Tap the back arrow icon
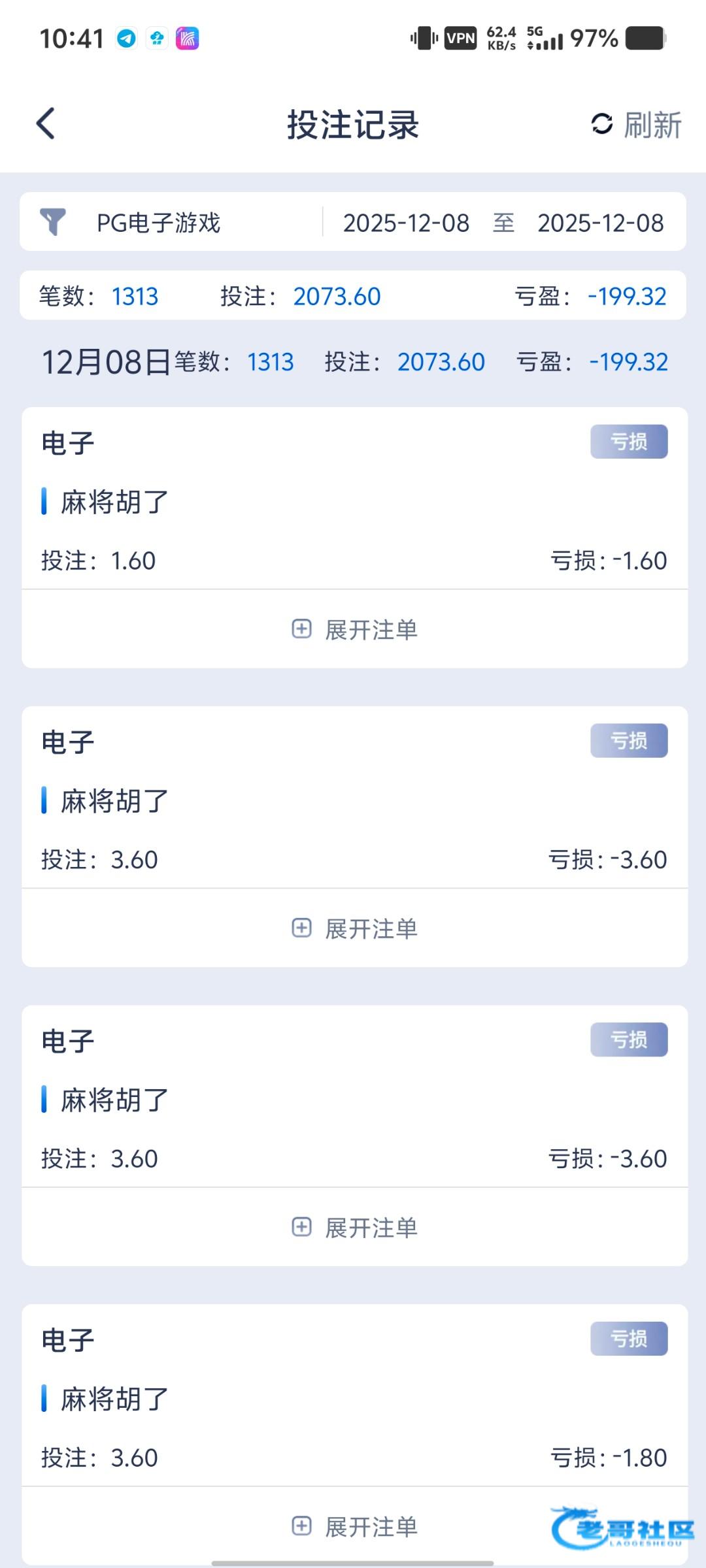The image size is (706, 1568). pos(46,124)
